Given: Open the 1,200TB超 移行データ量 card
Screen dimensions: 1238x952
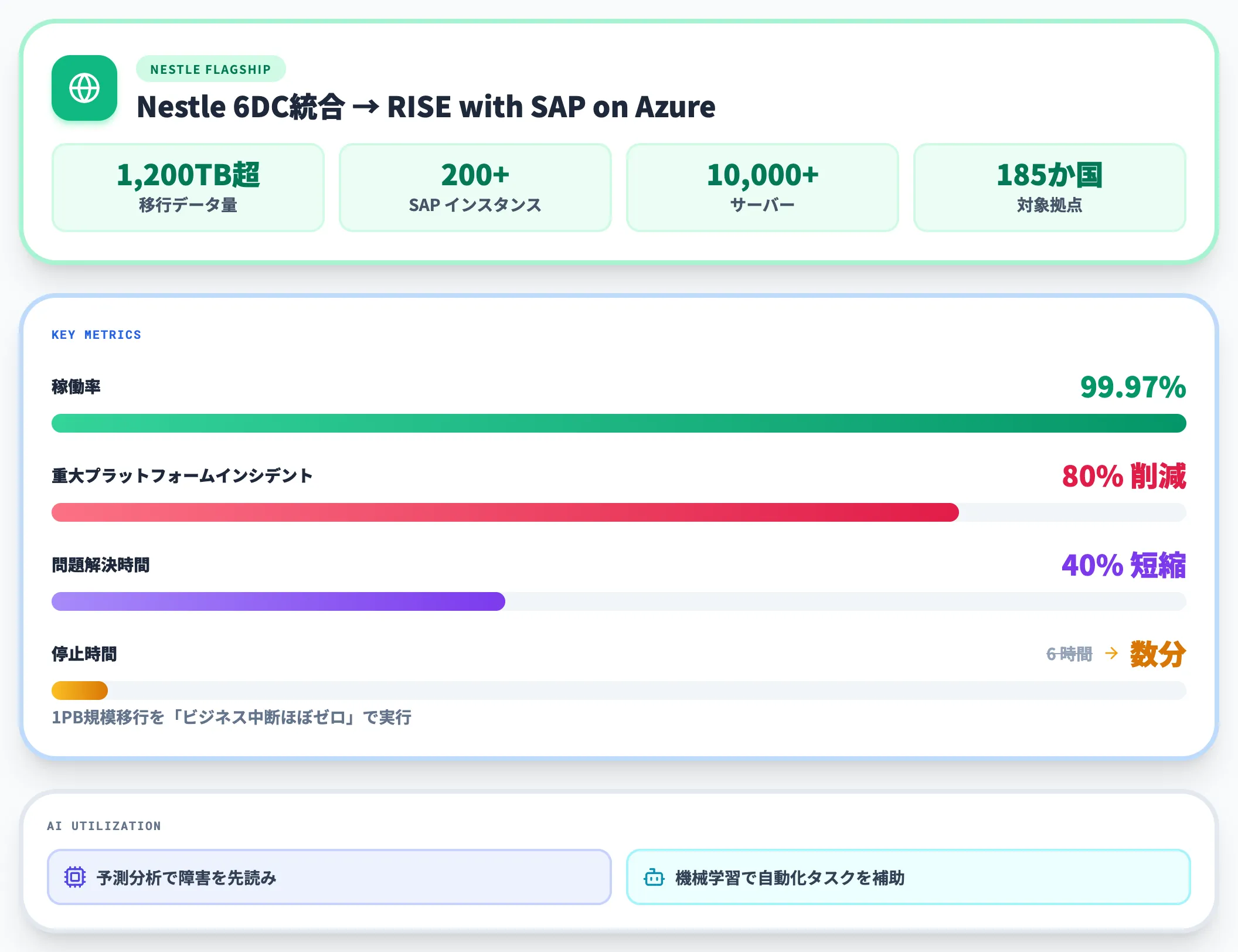Looking at the screenshot, I should click(188, 188).
